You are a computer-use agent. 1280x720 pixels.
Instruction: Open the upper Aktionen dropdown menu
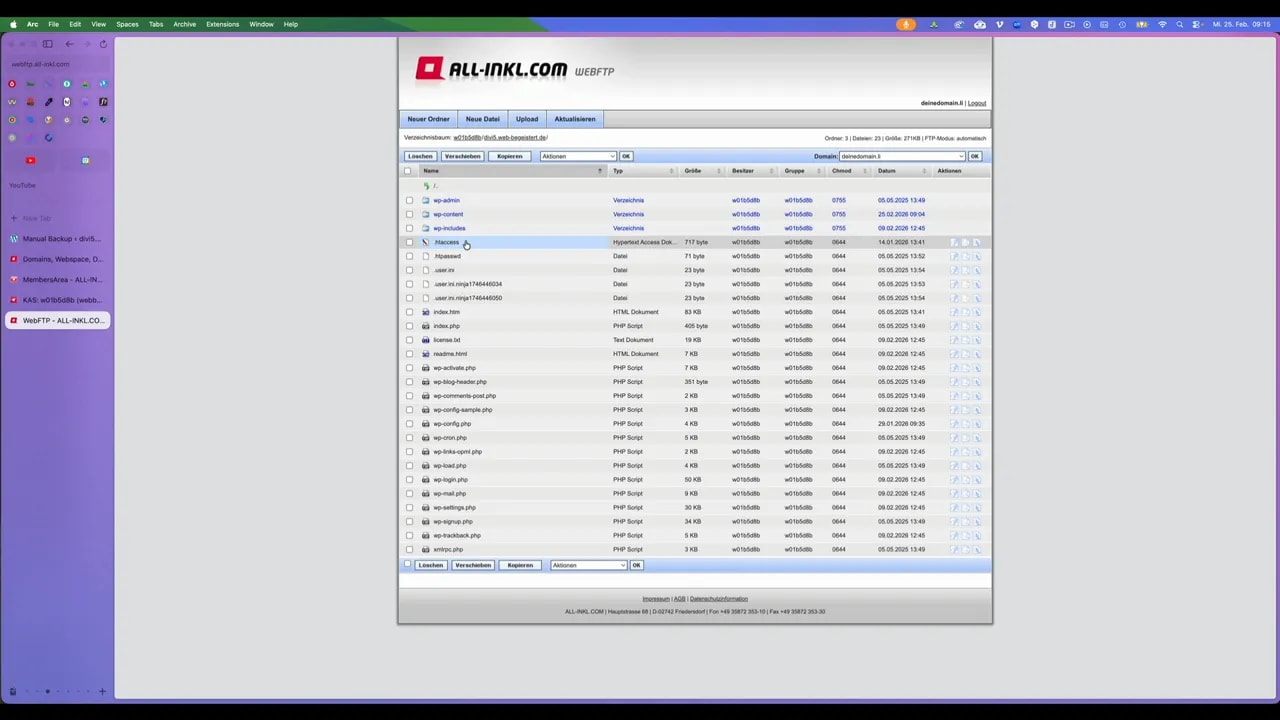(x=577, y=156)
